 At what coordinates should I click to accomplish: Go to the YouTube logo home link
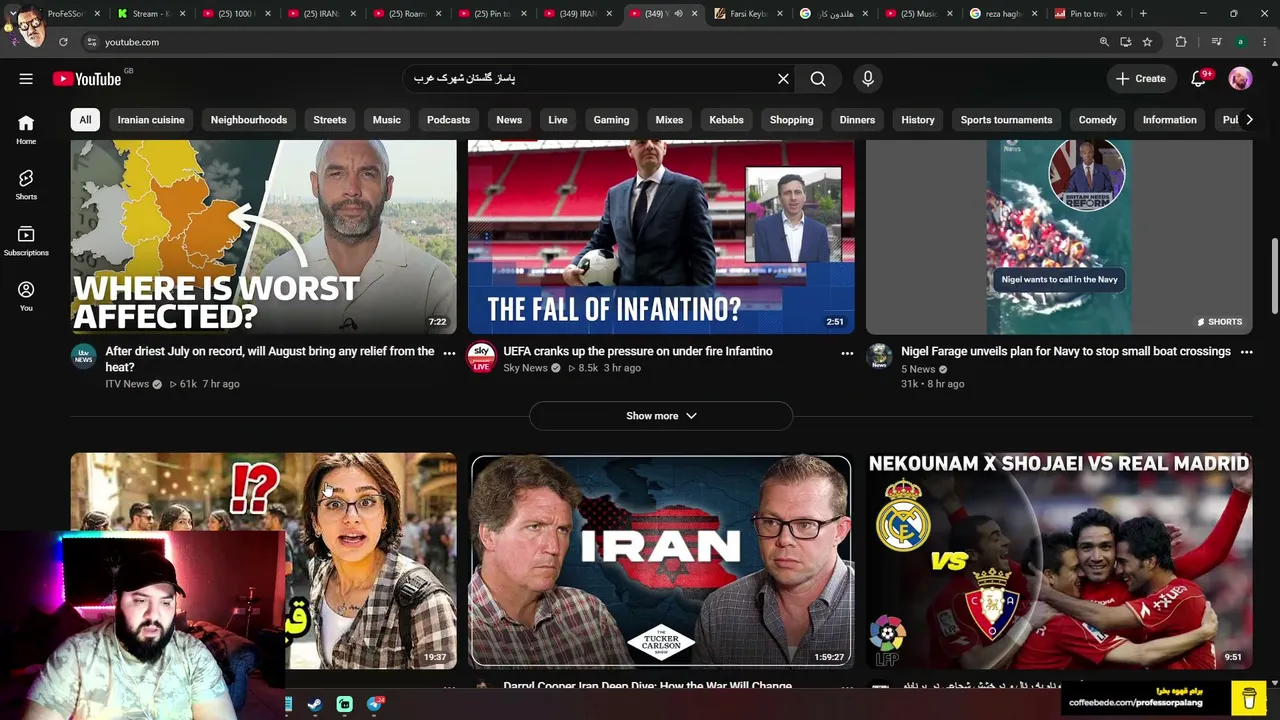87,79
